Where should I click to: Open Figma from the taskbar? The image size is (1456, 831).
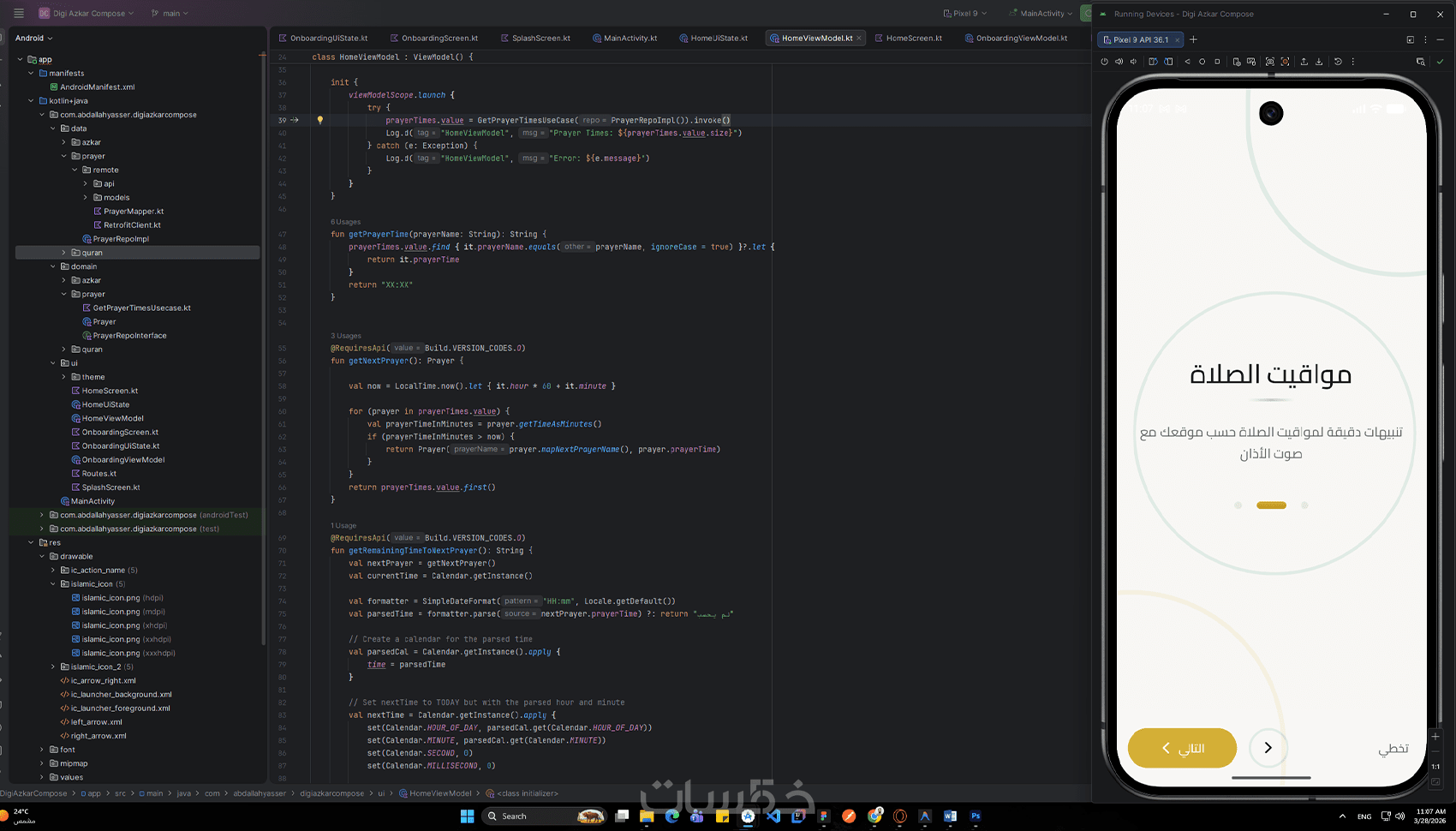[824, 816]
